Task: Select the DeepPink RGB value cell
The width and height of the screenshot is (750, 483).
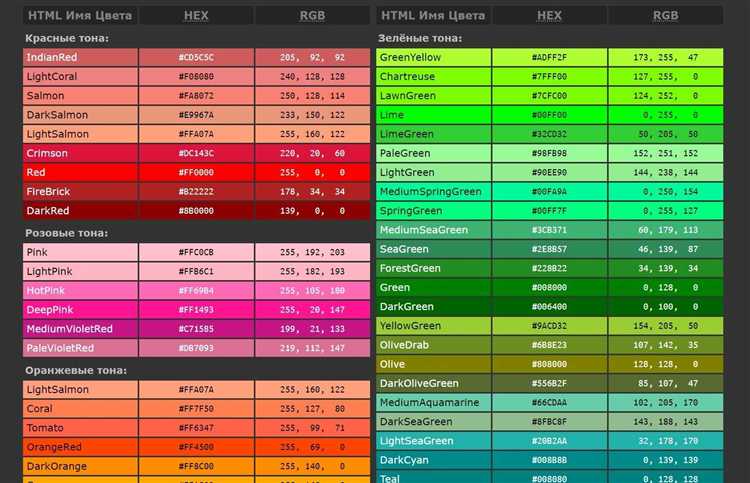Action: pyautogui.click(x=312, y=310)
